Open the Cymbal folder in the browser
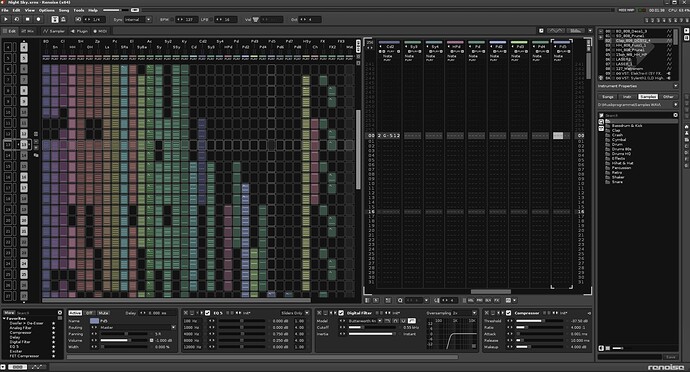The height and width of the screenshot is (372, 690). coord(618,140)
